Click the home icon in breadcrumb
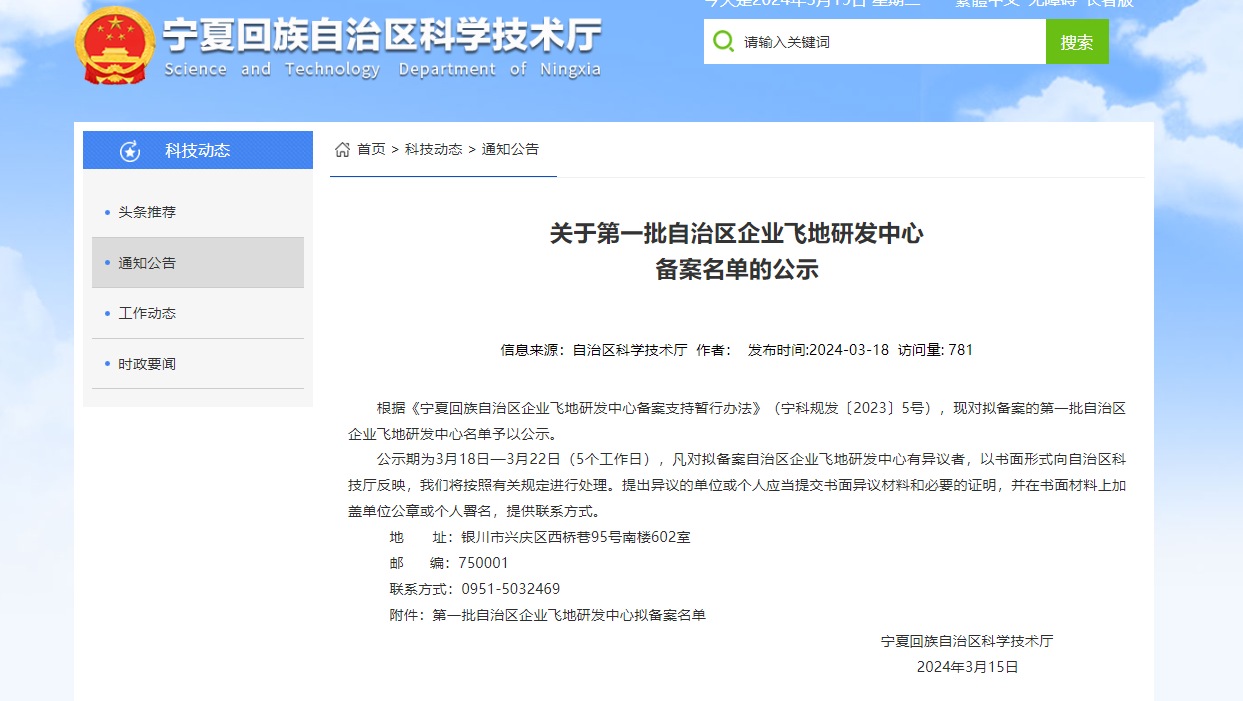1243x701 pixels. tap(342, 149)
